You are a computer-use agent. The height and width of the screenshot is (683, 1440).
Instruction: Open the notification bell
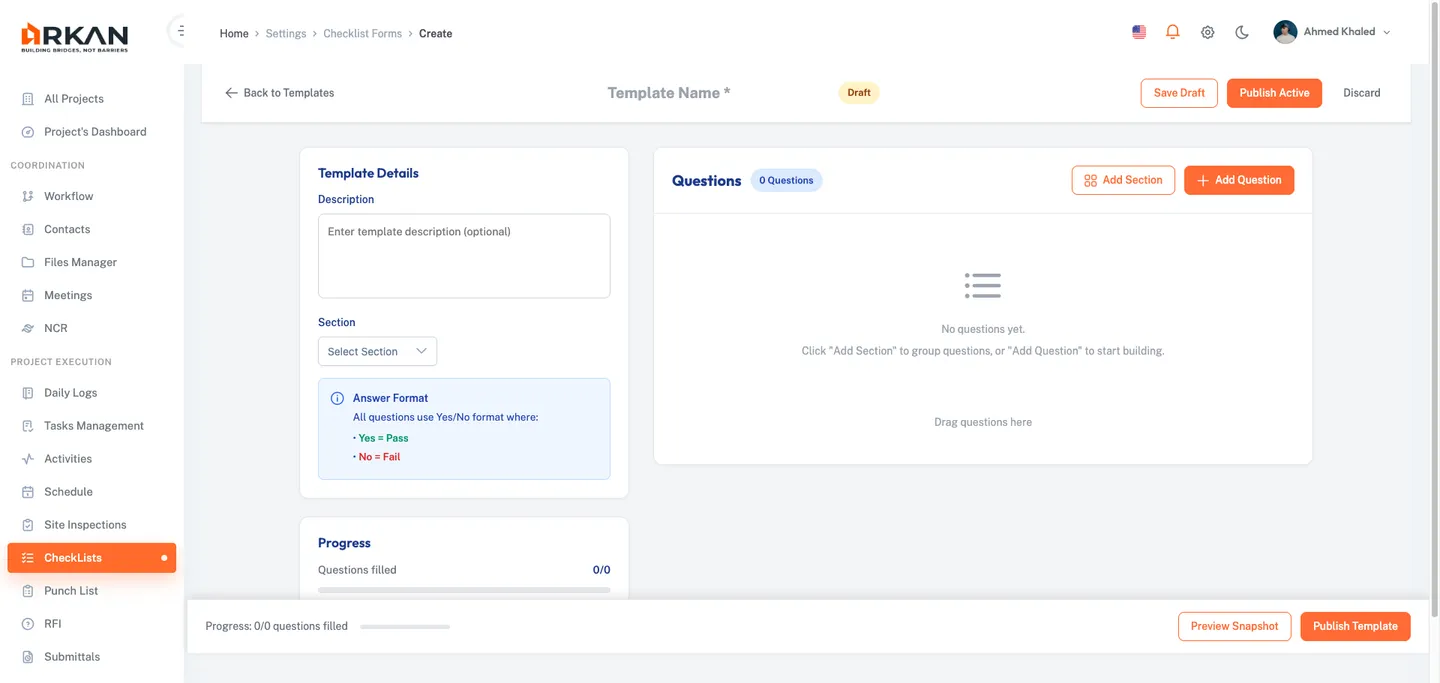tap(1172, 31)
